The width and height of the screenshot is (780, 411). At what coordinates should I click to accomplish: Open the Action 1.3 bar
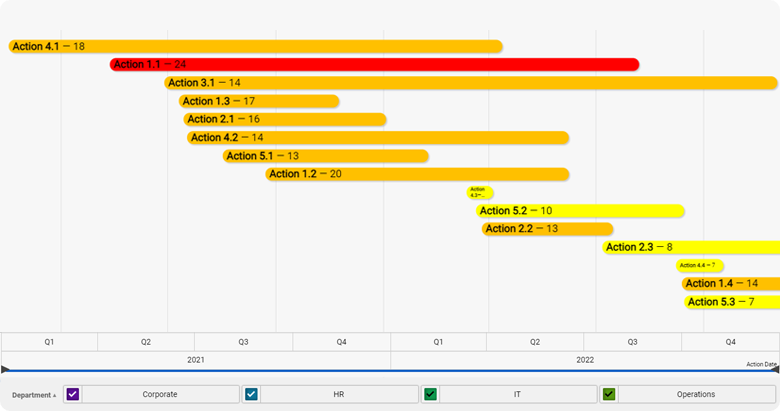click(259, 101)
